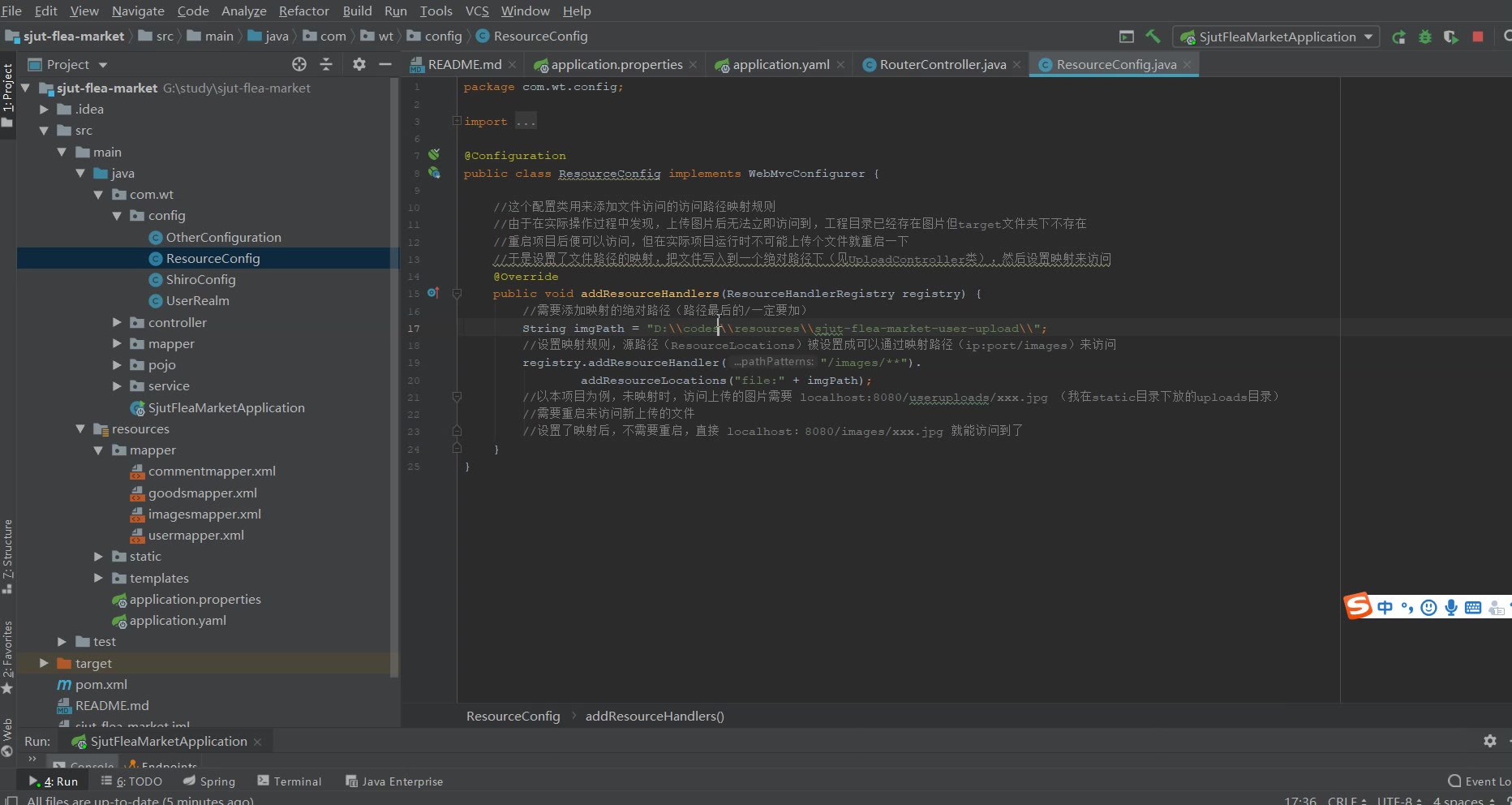The height and width of the screenshot is (805, 1512).
Task: Expand the controller package folder
Action: pos(117,322)
